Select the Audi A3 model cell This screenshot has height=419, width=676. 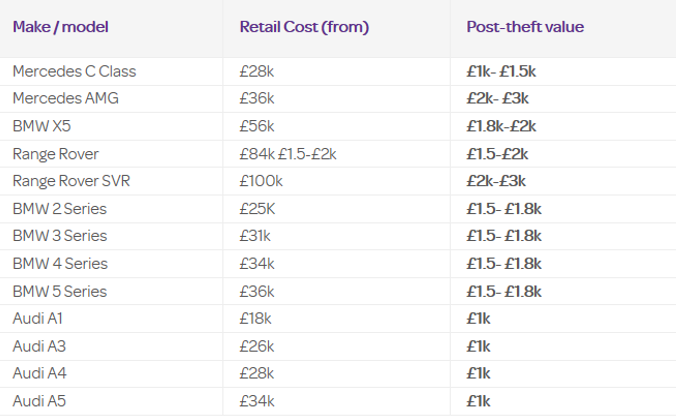pos(37,346)
